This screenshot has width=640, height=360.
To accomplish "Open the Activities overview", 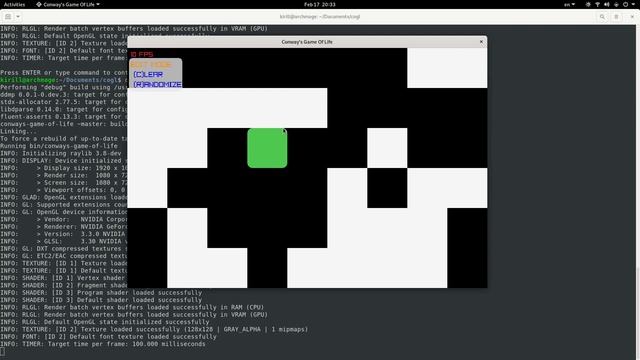I will 14,4.
